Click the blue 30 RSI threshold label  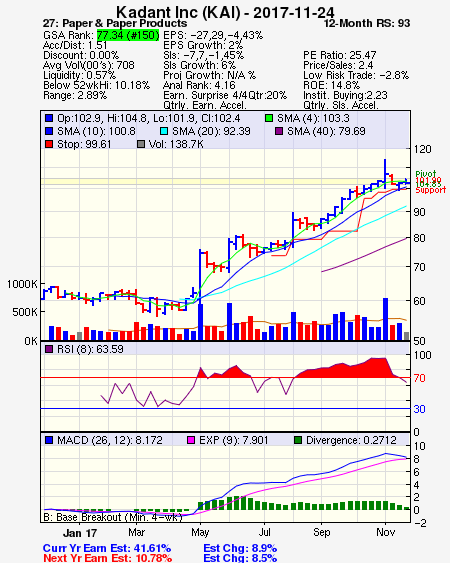[419, 409]
